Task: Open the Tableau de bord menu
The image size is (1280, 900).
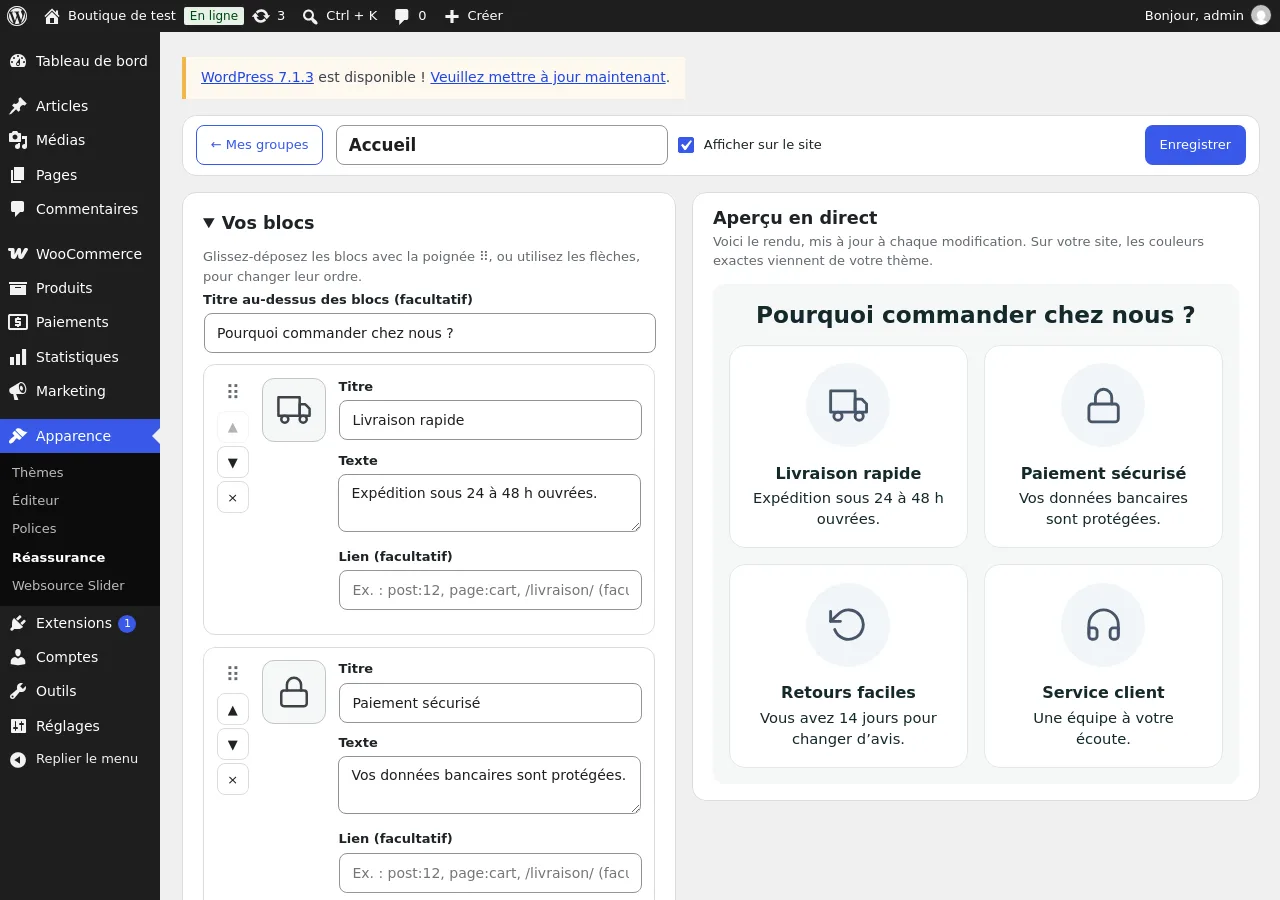Action: (80, 61)
